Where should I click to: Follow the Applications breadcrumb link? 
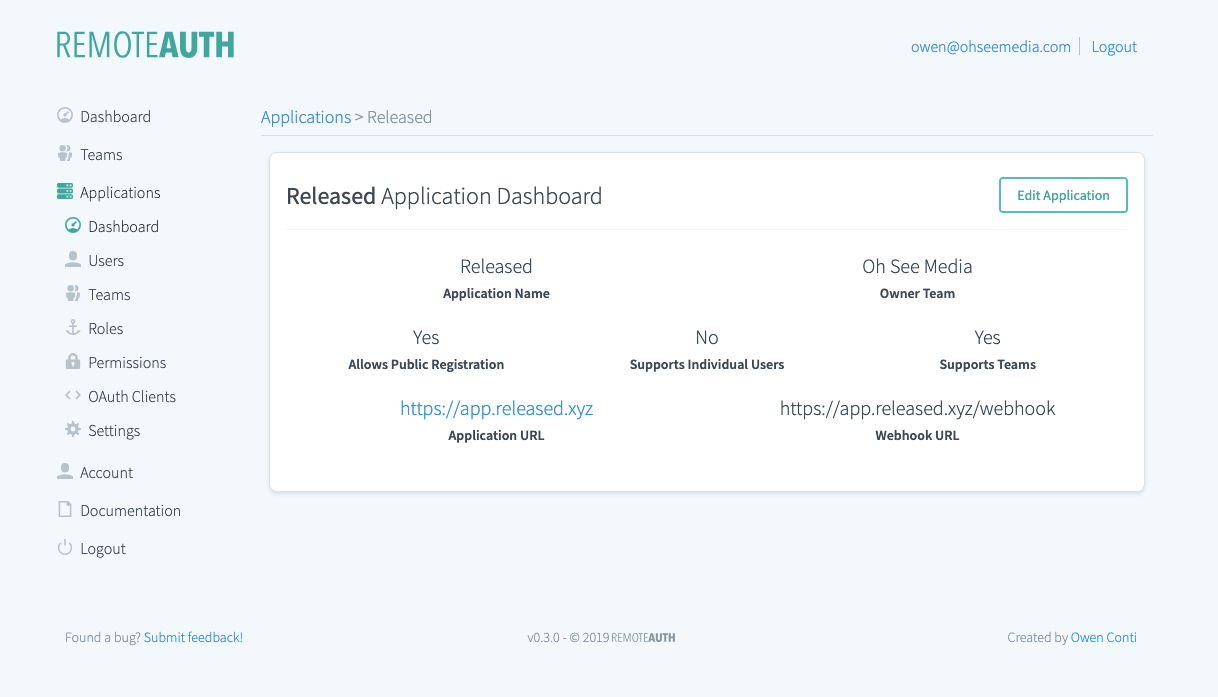pos(305,117)
